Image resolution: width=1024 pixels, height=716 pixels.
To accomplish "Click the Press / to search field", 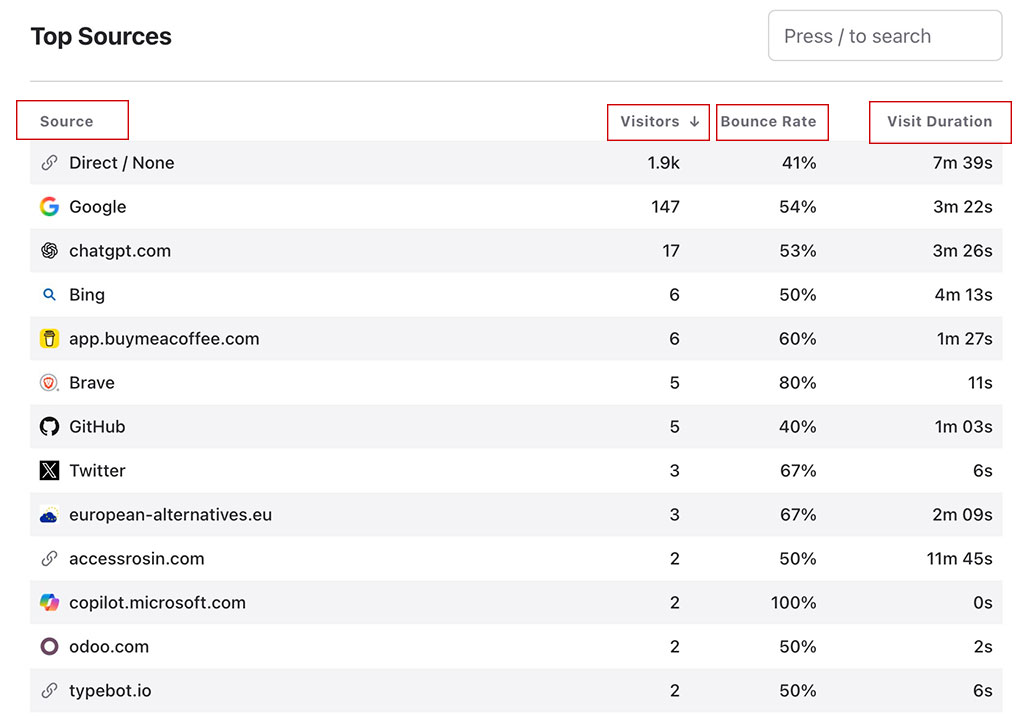I will 884,35.
